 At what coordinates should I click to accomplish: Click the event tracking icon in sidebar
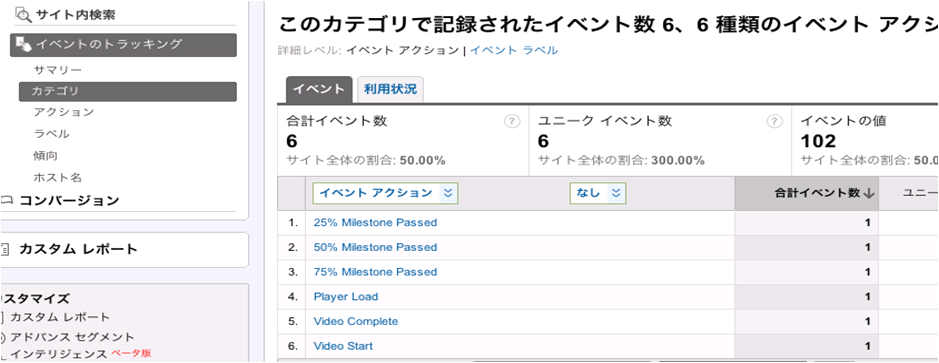pyautogui.click(x=25, y=44)
